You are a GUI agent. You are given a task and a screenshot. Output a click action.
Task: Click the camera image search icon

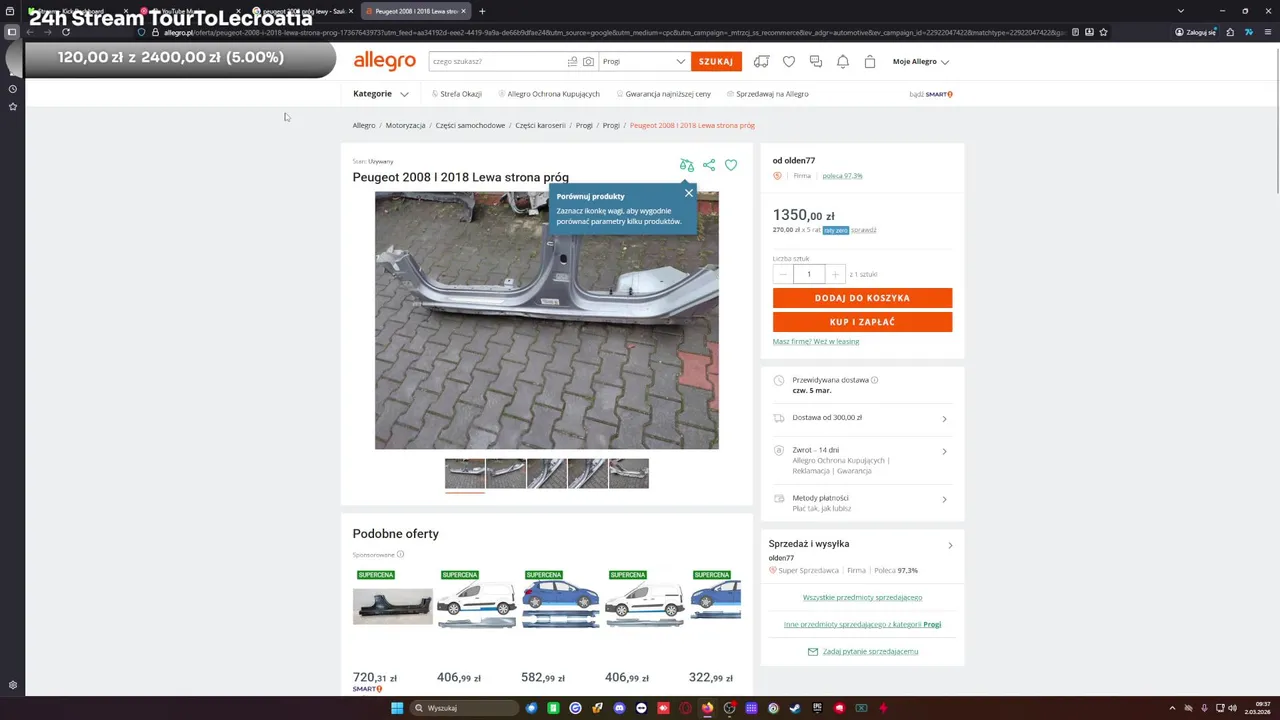(x=588, y=61)
